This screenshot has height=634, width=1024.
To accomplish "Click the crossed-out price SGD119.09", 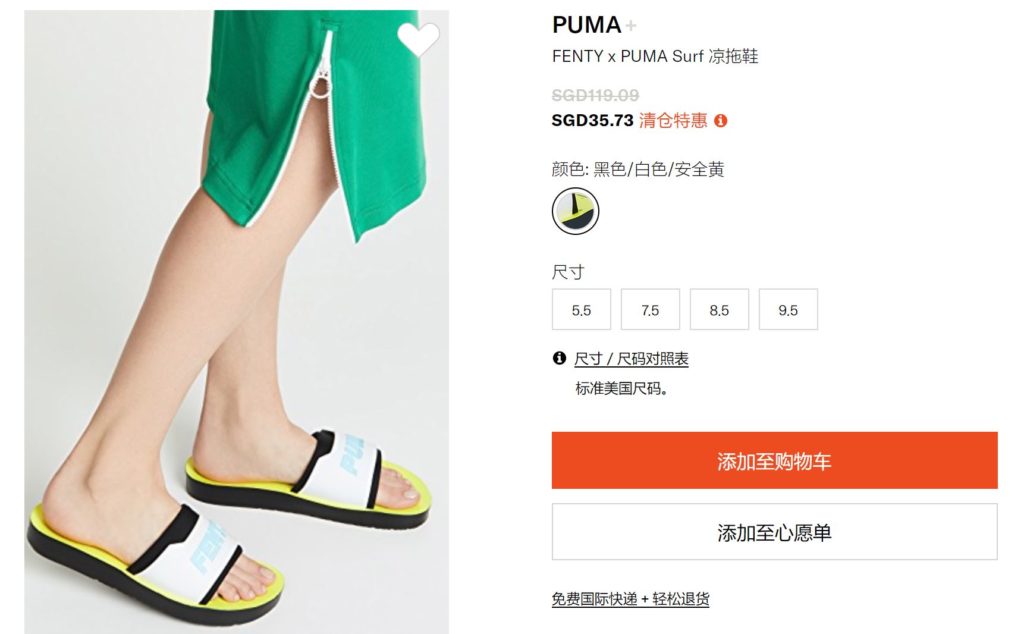I will (596, 95).
